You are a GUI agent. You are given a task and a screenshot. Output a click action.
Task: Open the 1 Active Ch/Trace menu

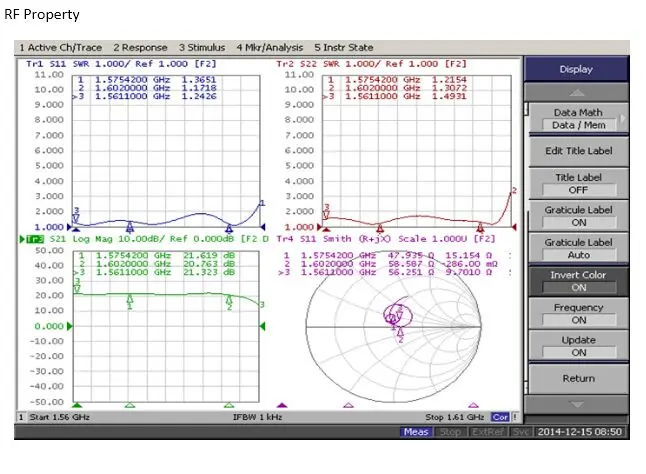point(61,47)
